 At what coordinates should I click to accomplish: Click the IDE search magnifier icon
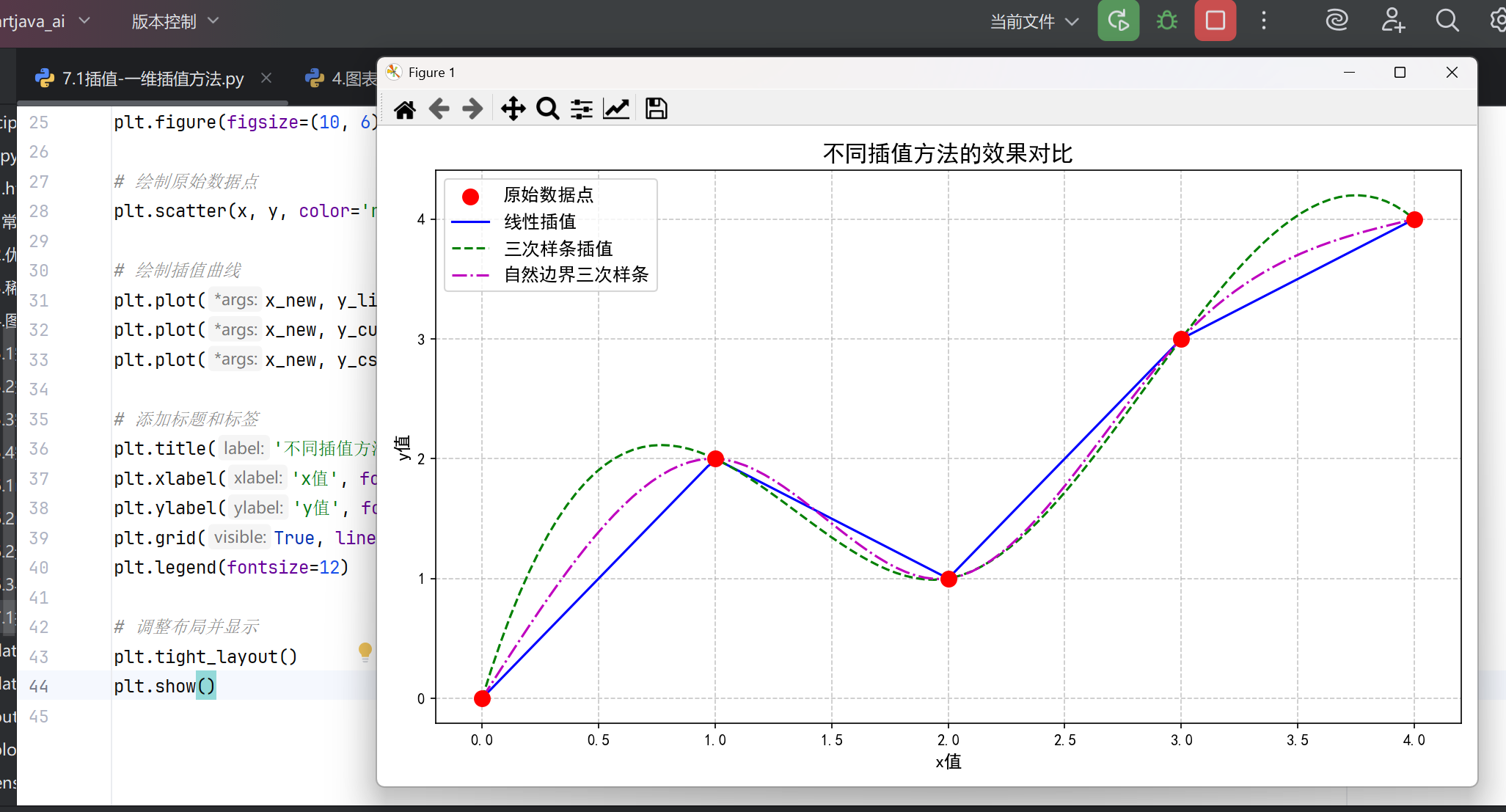[x=1447, y=21]
